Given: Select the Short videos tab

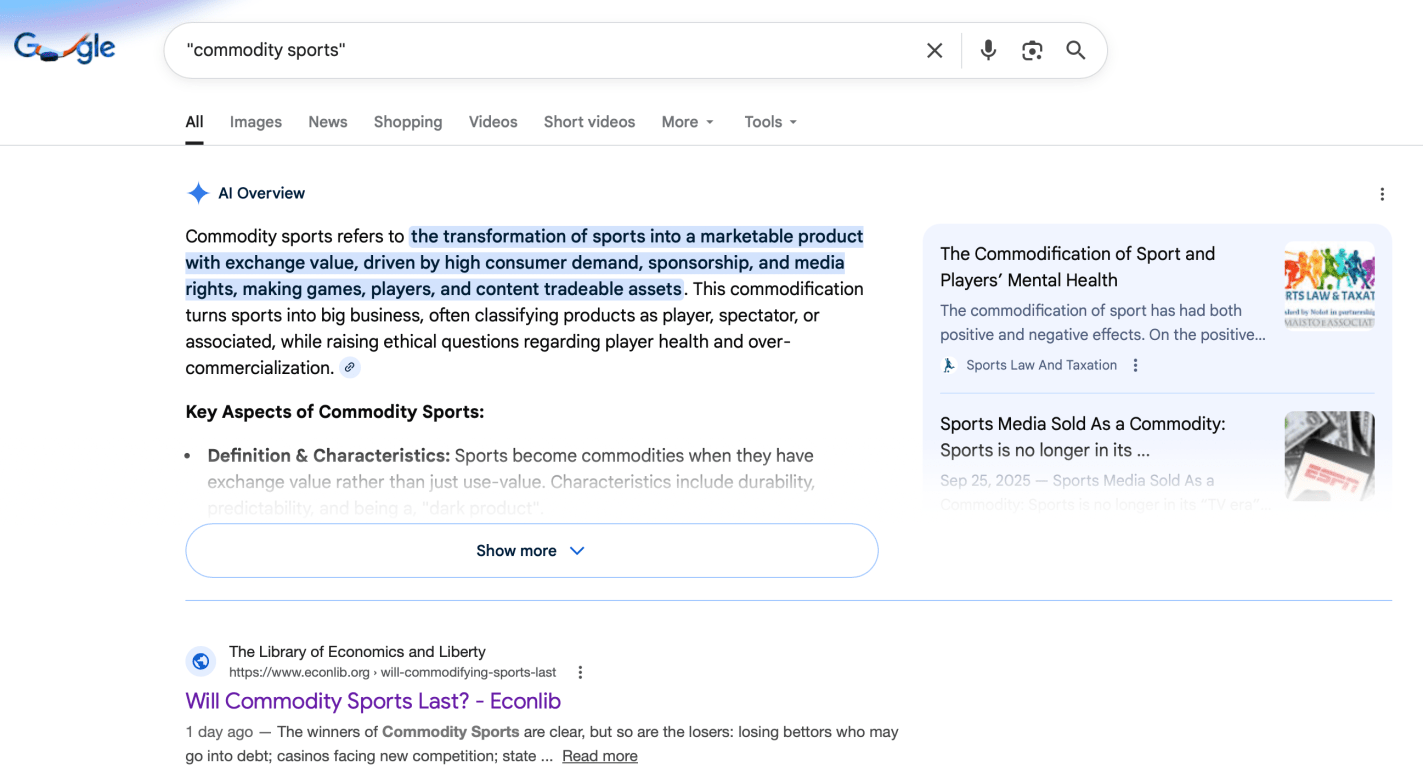Looking at the screenshot, I should (589, 122).
